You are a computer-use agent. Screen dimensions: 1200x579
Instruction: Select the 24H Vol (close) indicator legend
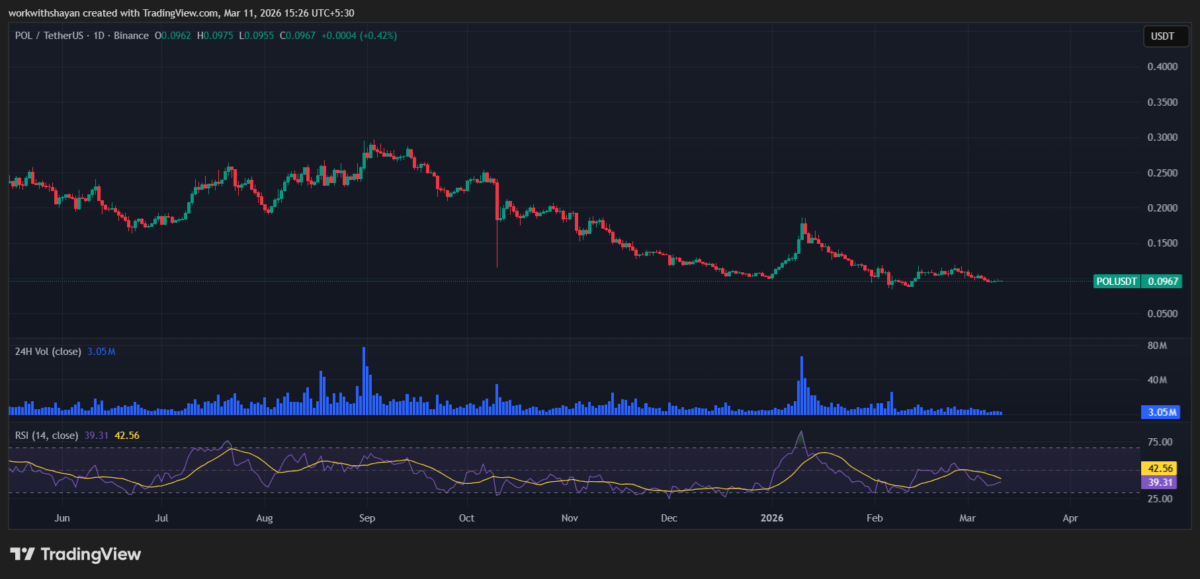pyautogui.click(x=50, y=352)
